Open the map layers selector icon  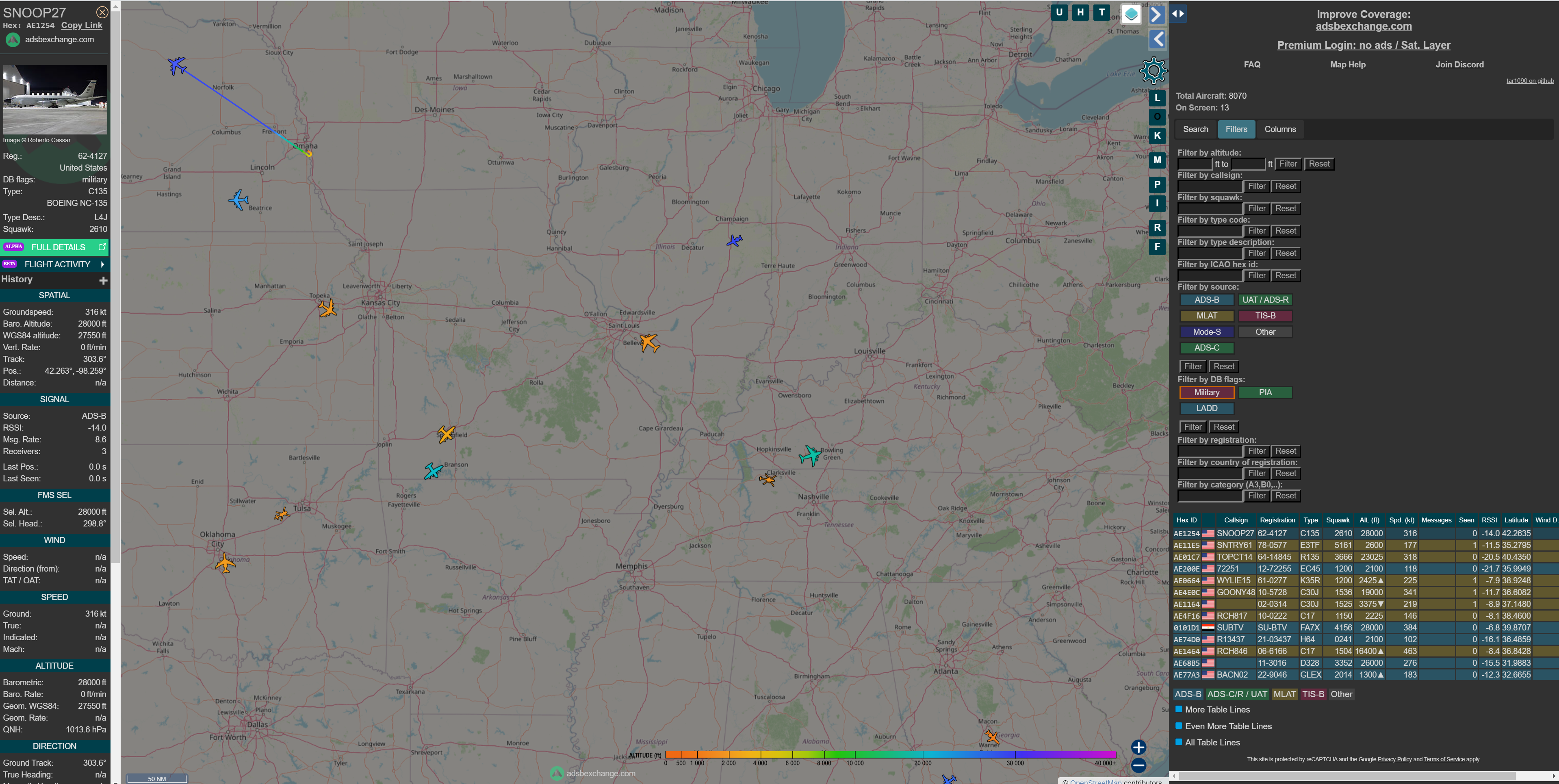pyautogui.click(x=1131, y=14)
